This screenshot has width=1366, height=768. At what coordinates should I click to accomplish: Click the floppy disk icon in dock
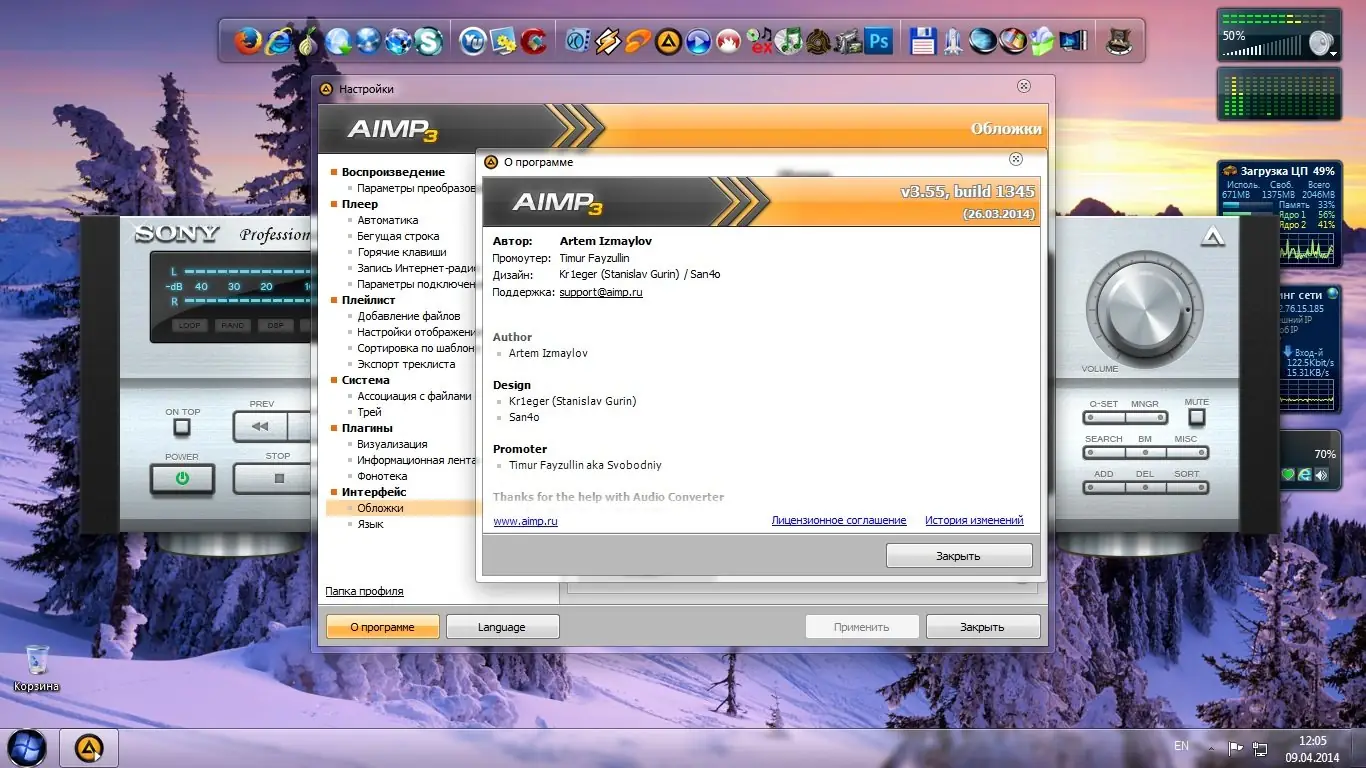923,41
